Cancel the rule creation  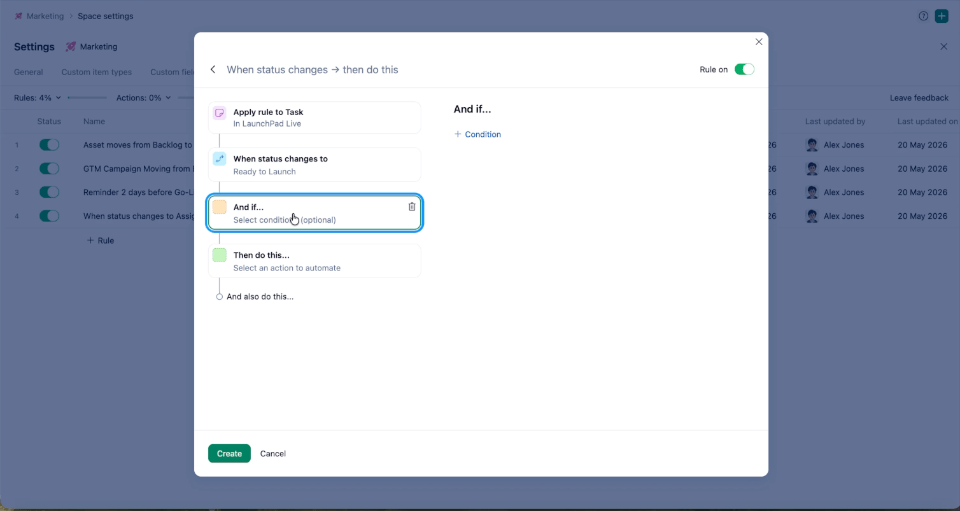[x=272, y=453]
